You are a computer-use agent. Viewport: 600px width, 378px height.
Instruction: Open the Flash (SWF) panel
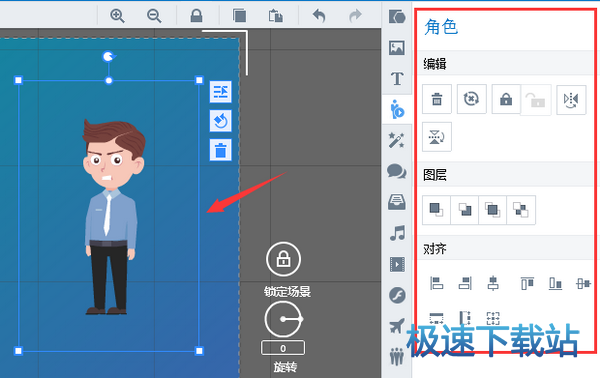click(x=397, y=295)
